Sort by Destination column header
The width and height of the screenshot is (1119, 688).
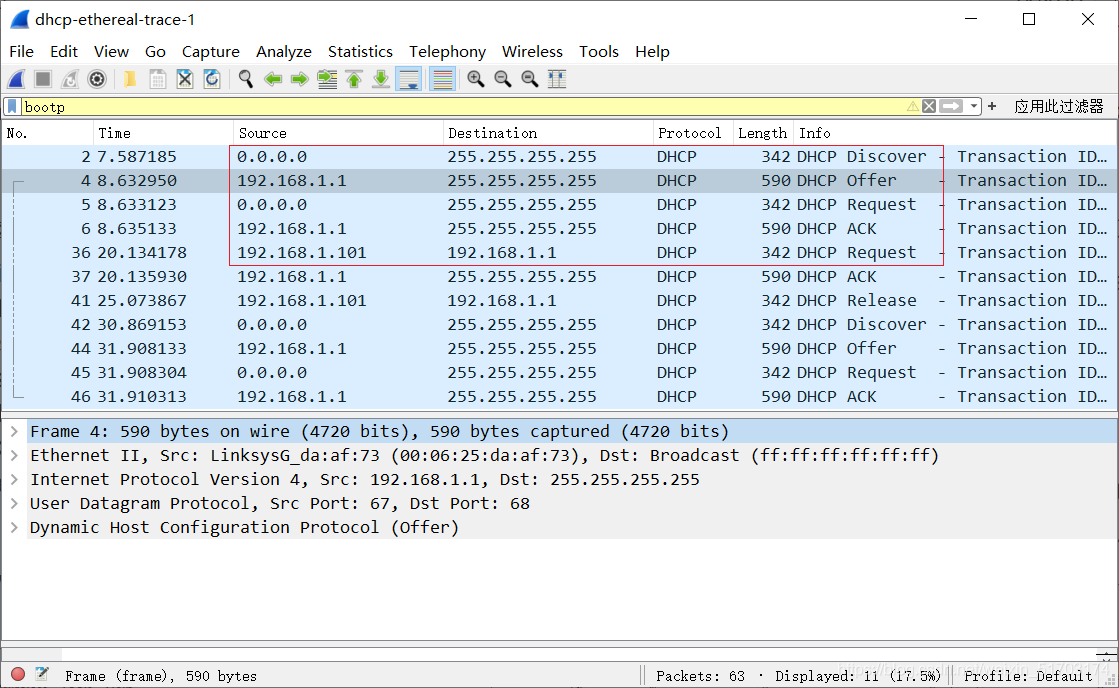(548, 133)
